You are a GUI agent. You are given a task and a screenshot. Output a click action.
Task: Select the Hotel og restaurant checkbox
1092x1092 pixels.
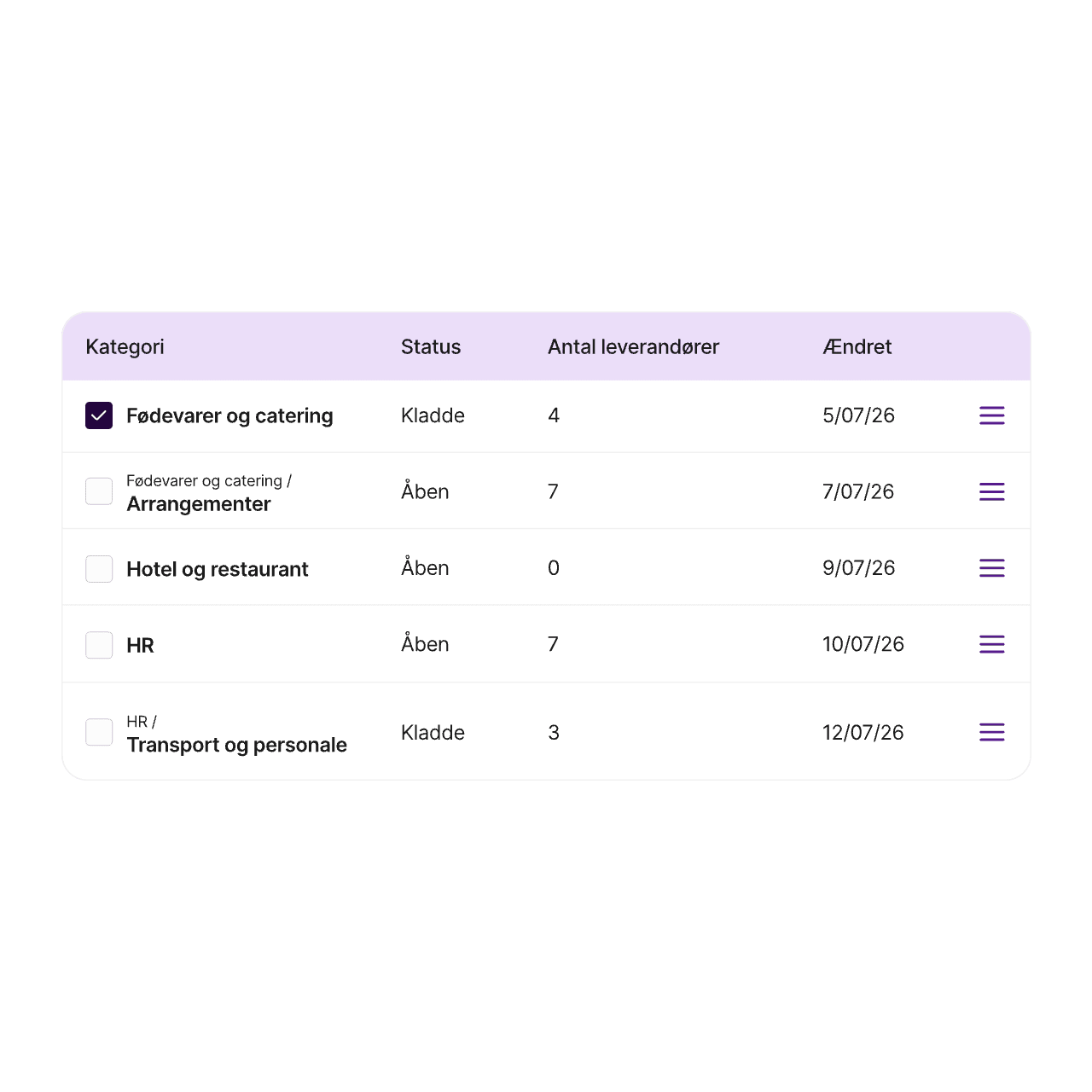(99, 569)
